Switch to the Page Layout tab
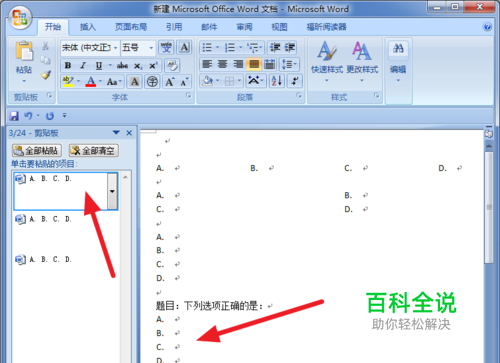Viewport: 500px width, 363px height. coord(131,27)
